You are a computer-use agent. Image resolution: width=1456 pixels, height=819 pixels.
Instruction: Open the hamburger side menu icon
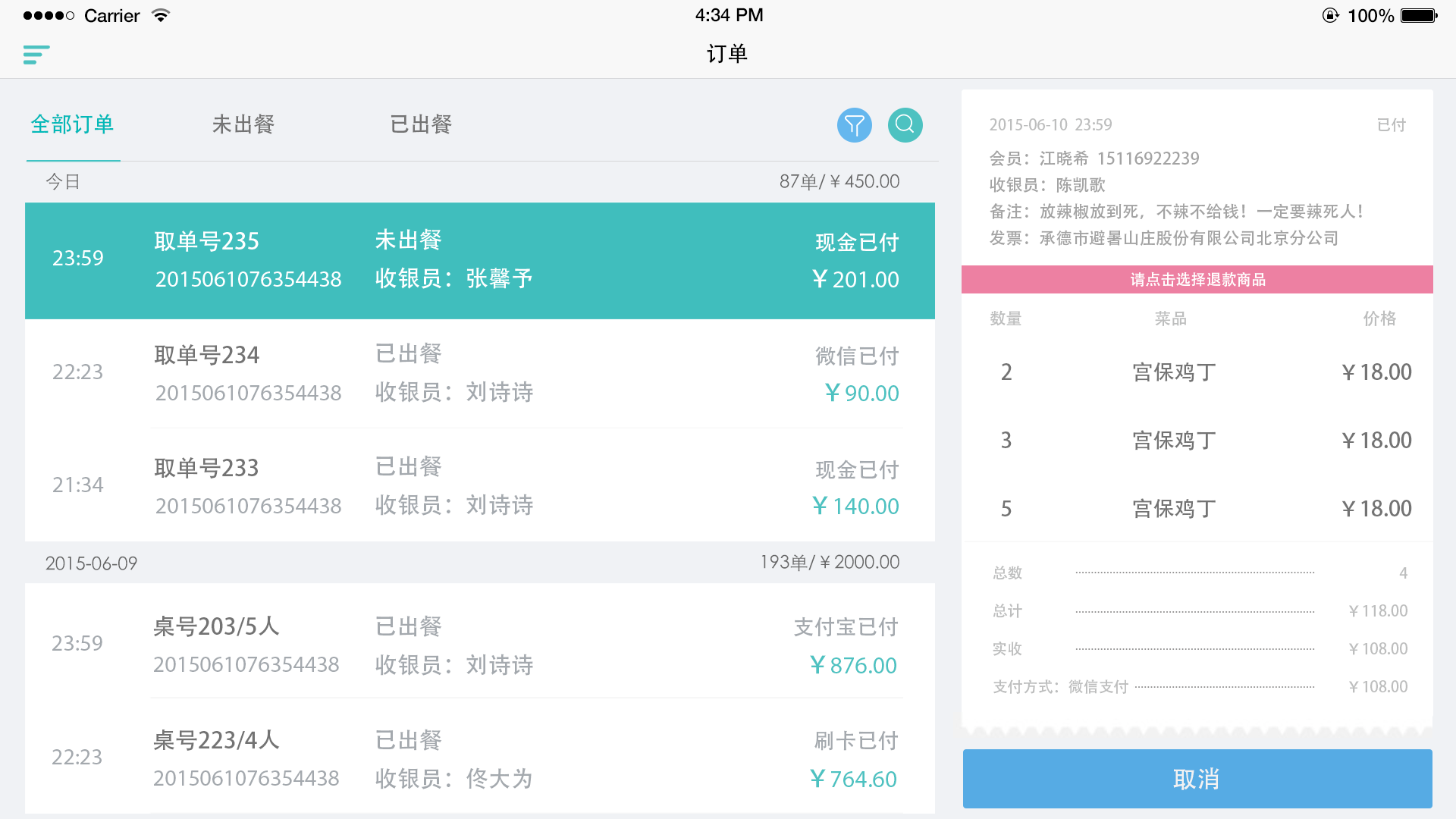pos(36,55)
